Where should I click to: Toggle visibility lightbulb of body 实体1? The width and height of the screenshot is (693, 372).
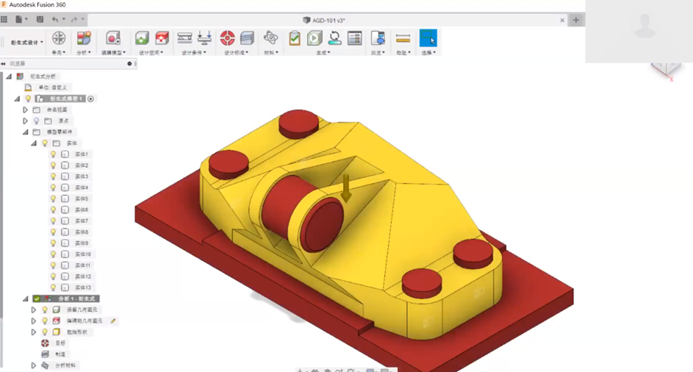(x=53, y=154)
